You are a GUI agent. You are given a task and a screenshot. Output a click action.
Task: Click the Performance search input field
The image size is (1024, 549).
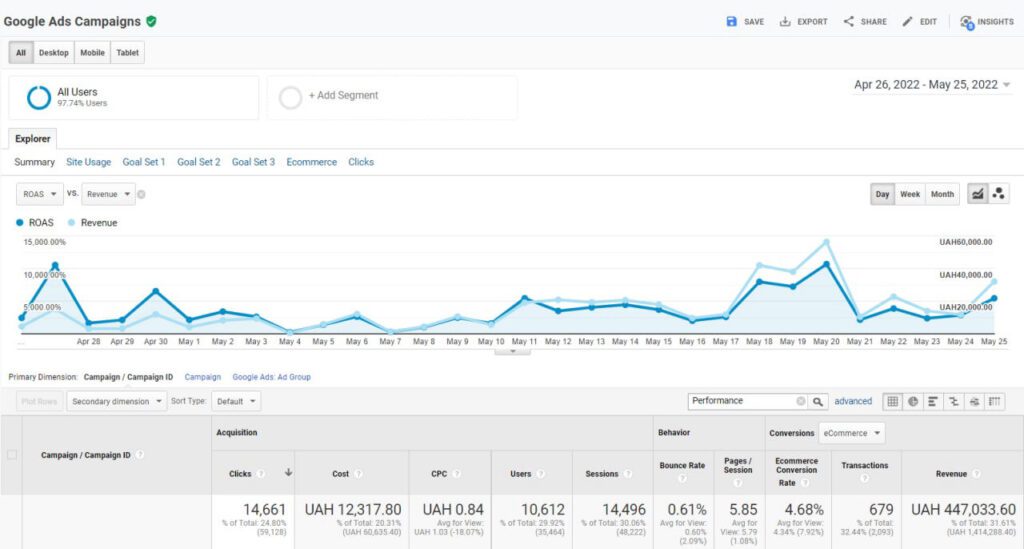click(741, 401)
